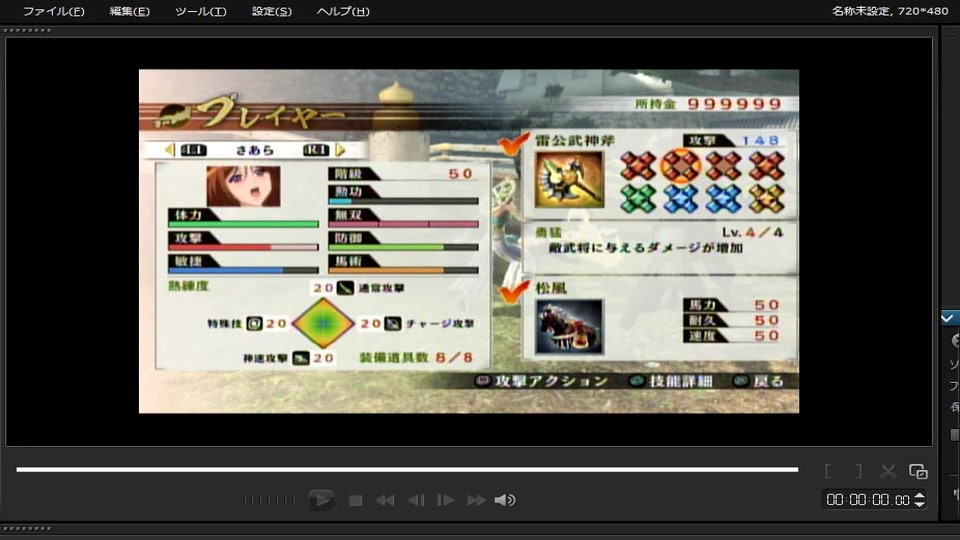Step back one frame with Previous Frame
Screen dimensions: 960x540
click(416, 500)
